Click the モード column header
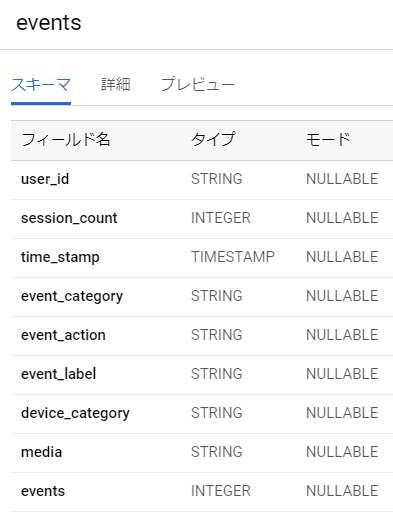This screenshot has width=393, height=519. coord(328,139)
